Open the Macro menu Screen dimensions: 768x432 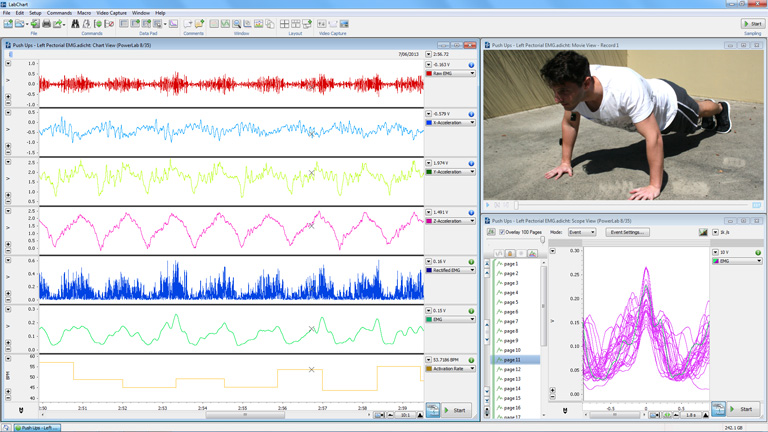pyautogui.click(x=84, y=13)
